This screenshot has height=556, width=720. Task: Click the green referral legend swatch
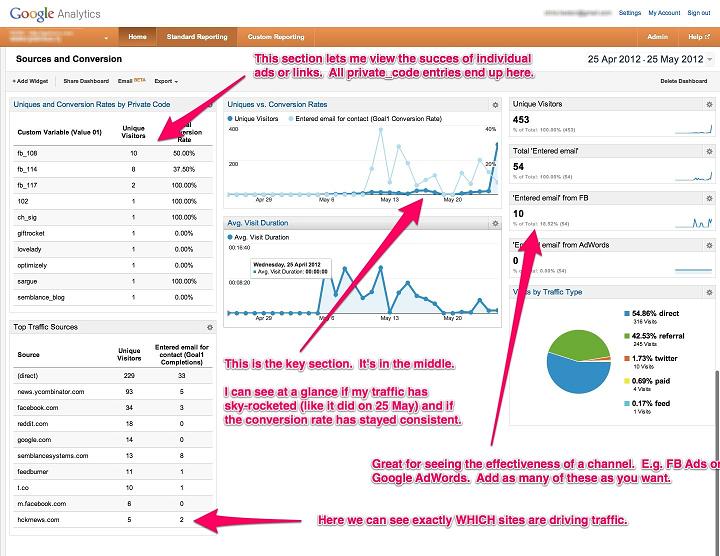(x=627, y=336)
